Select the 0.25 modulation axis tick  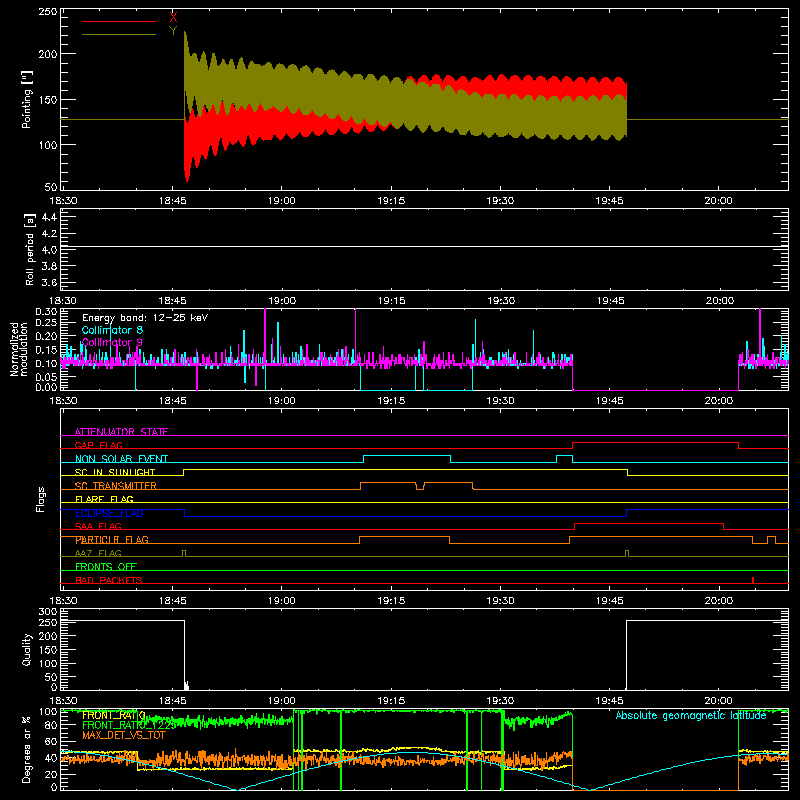click(46, 323)
